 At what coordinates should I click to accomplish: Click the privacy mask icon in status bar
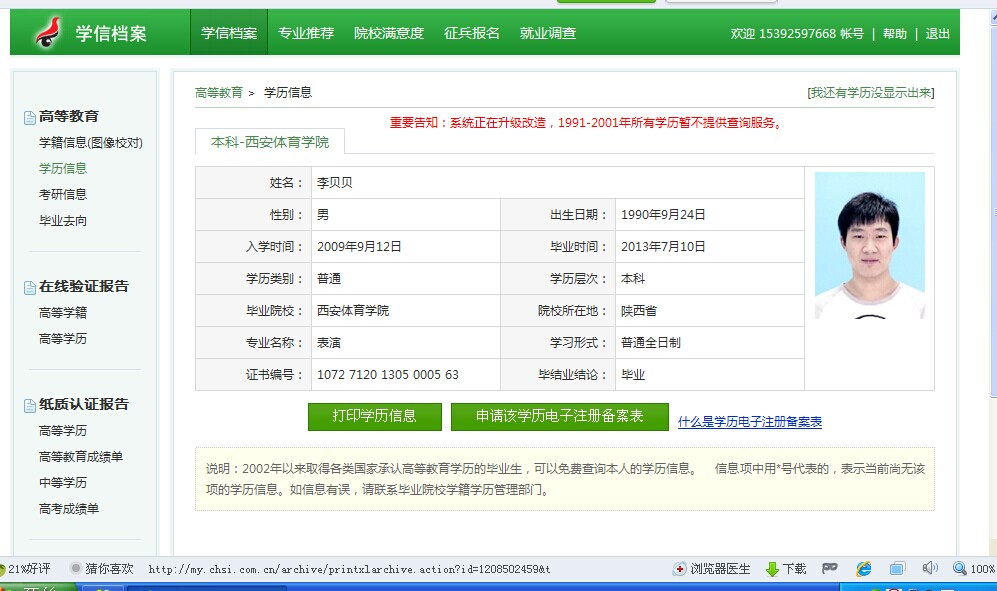(x=829, y=568)
